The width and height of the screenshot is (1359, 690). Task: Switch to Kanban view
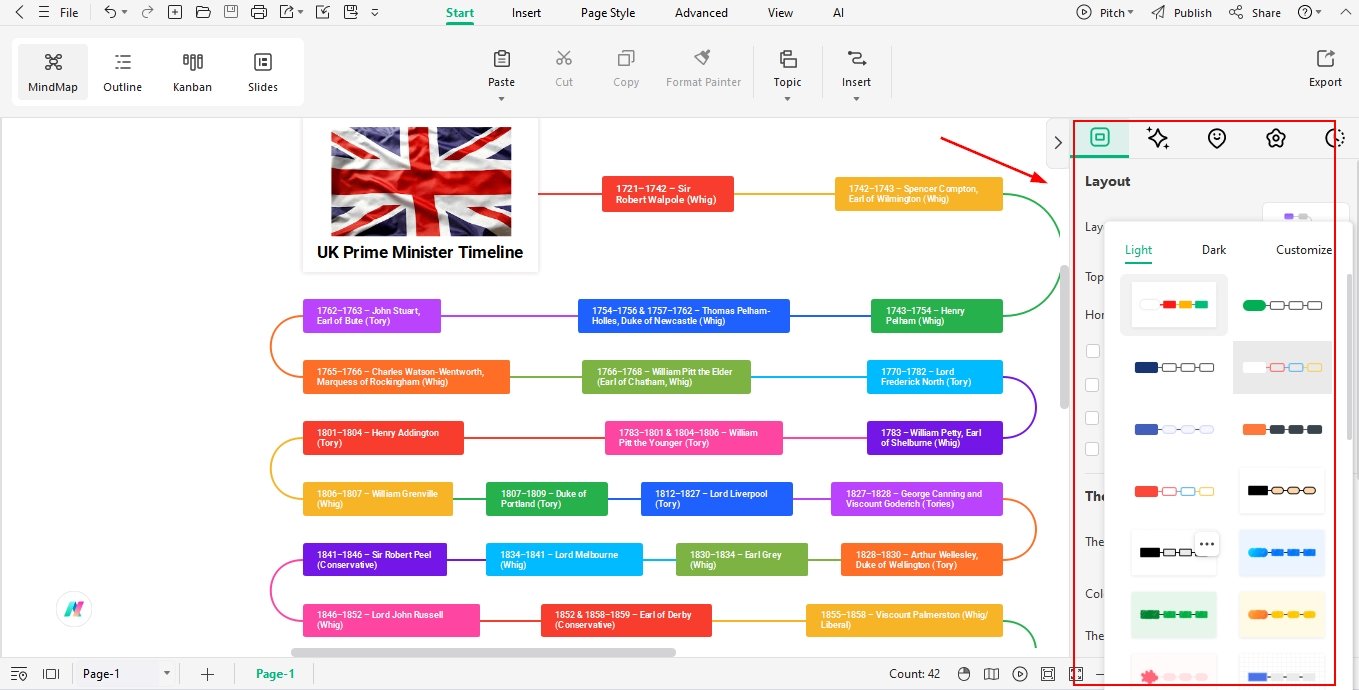point(192,73)
